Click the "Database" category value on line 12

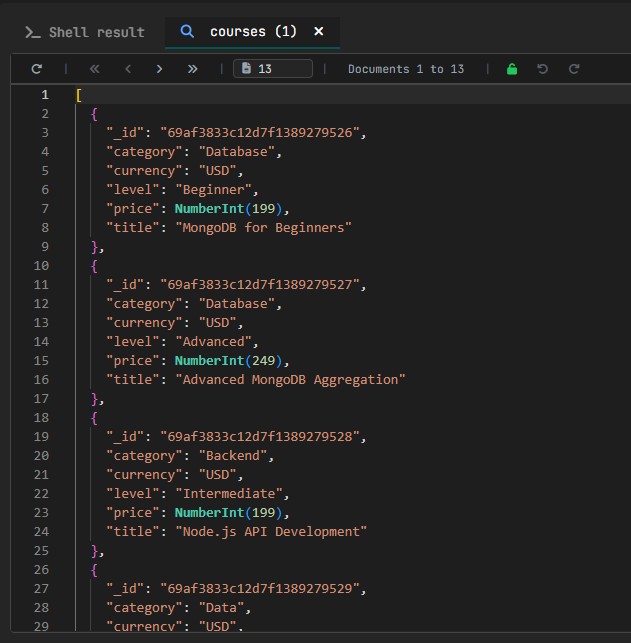point(237,304)
